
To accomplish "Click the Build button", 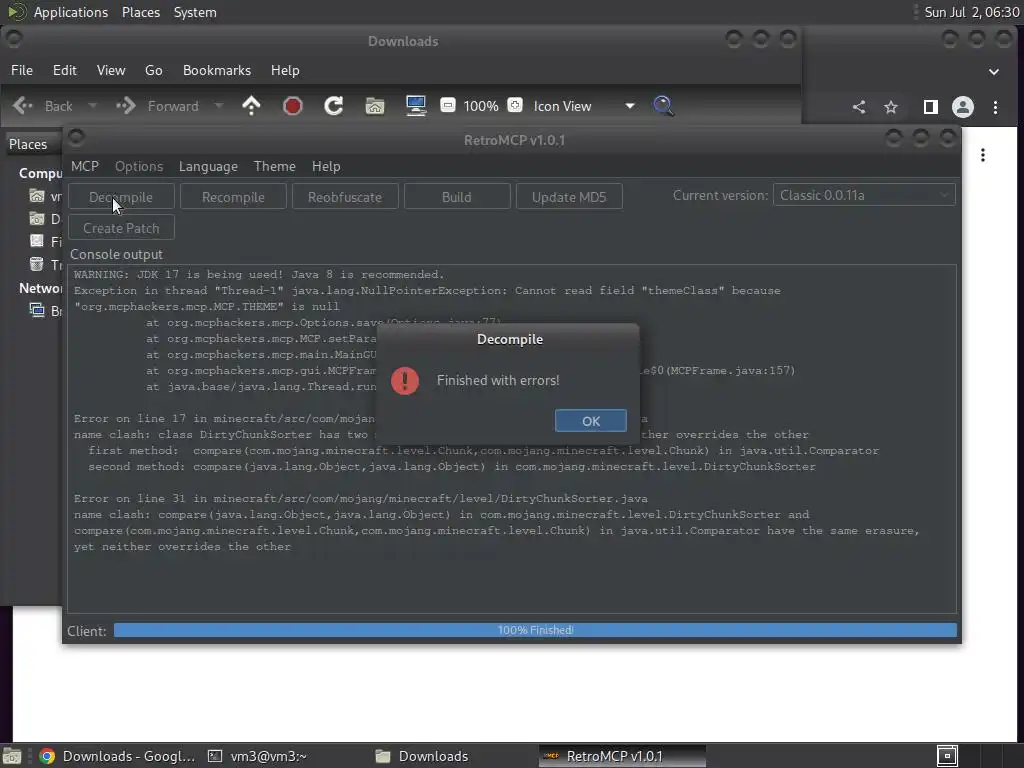I will [456, 197].
